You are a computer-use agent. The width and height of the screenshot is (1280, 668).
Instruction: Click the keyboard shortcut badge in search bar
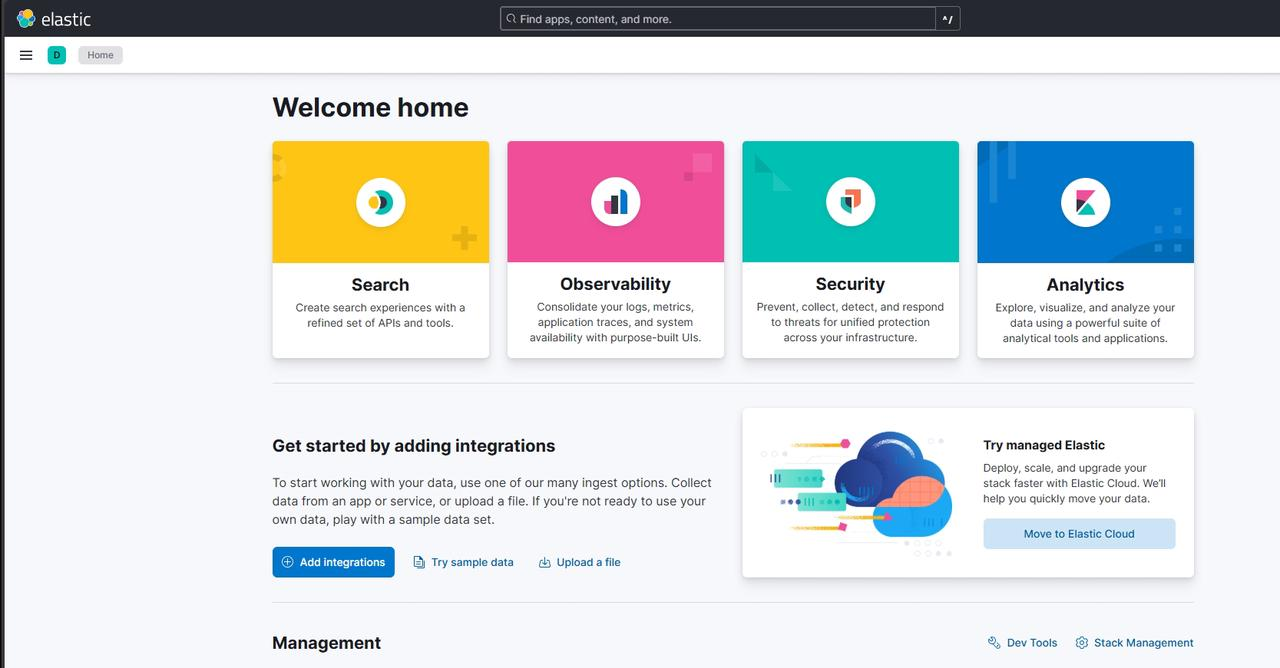point(947,18)
